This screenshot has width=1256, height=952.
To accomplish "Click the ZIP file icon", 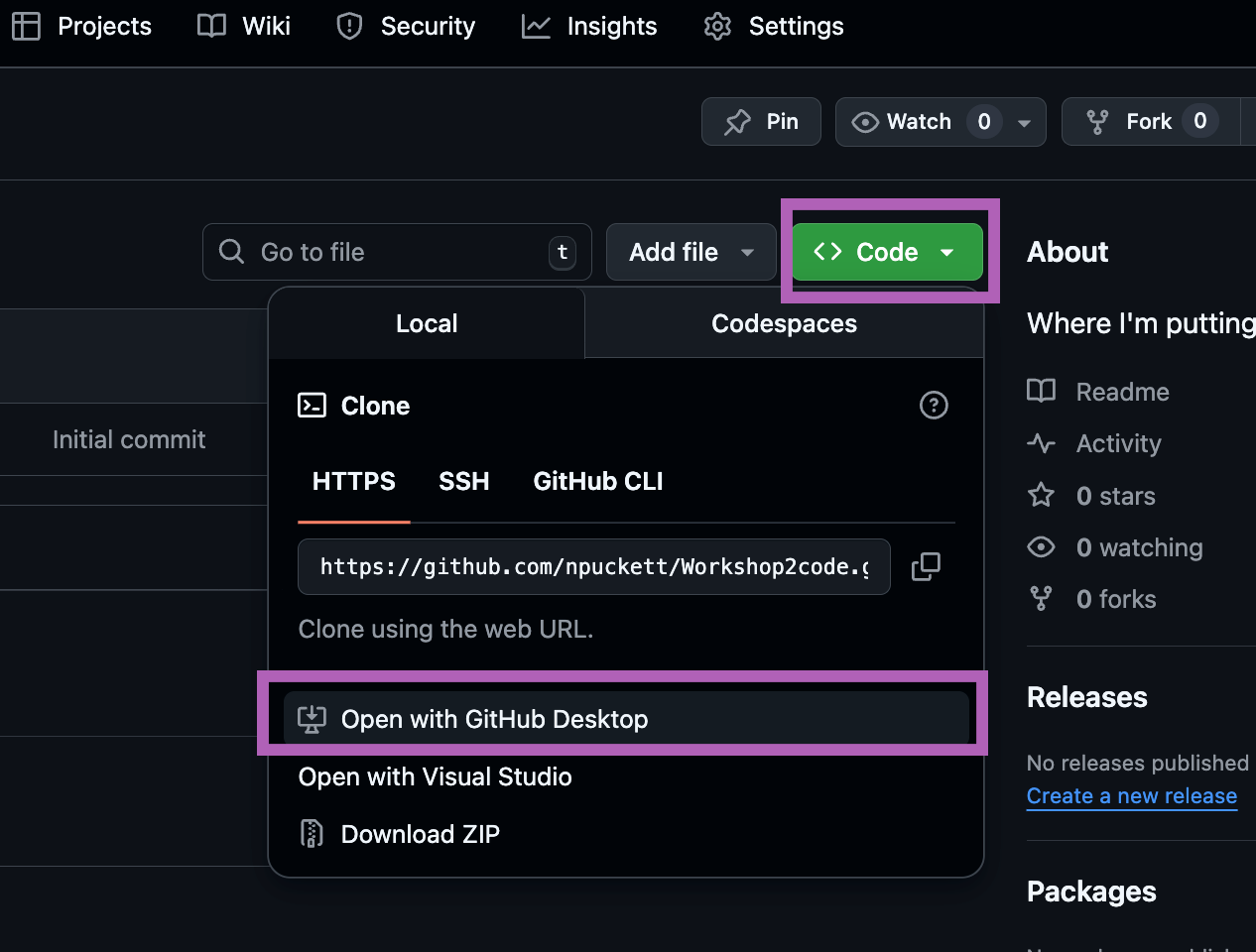I will tap(312, 834).
